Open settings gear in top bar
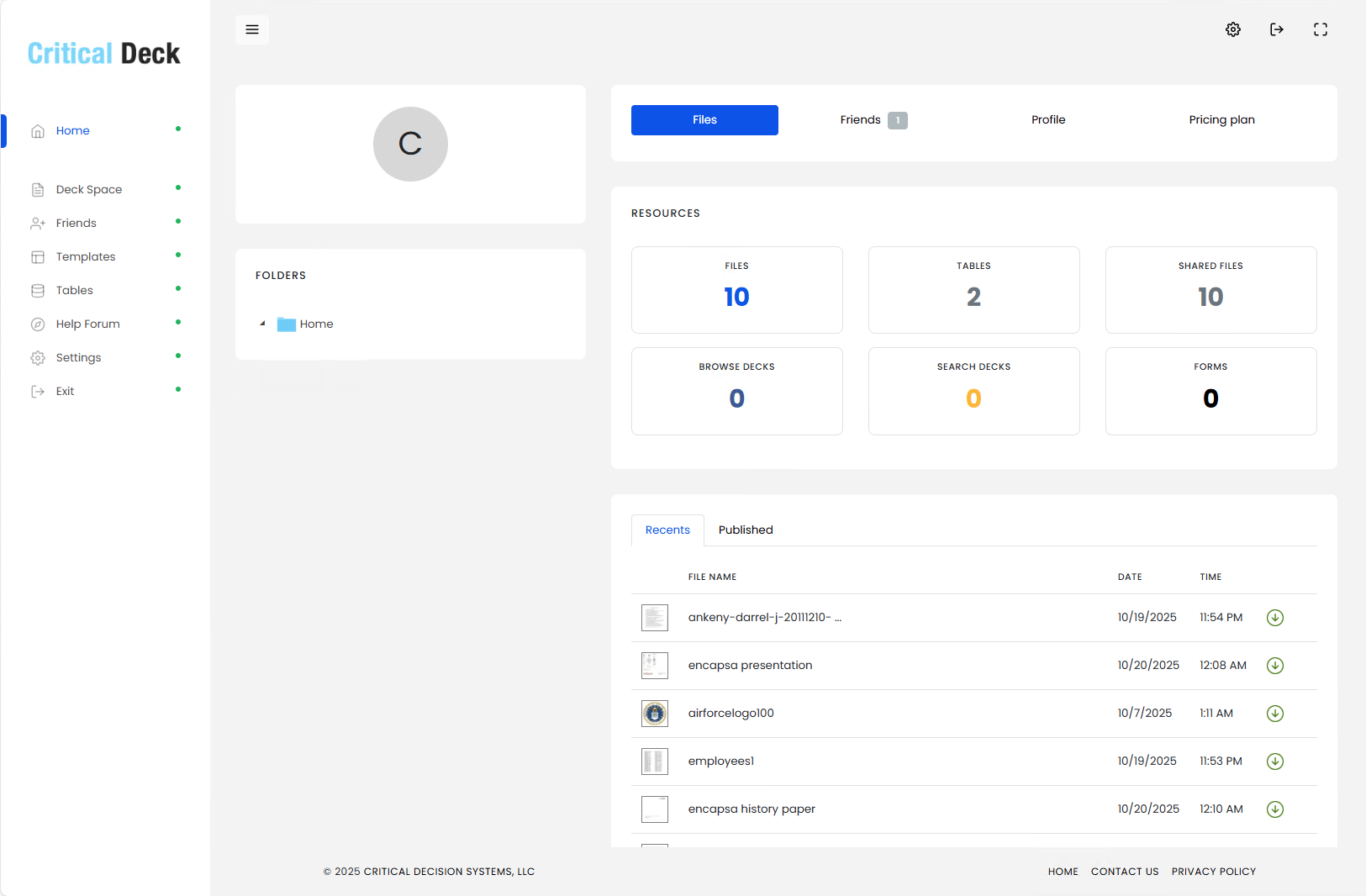Screen dimensions: 1366x896 click(x=1233, y=29)
